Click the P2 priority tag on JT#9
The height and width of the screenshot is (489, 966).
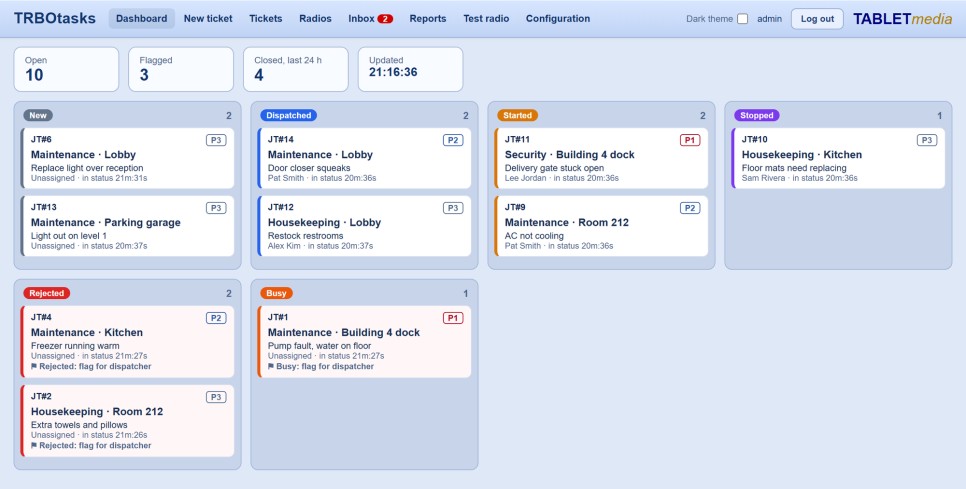(690, 208)
